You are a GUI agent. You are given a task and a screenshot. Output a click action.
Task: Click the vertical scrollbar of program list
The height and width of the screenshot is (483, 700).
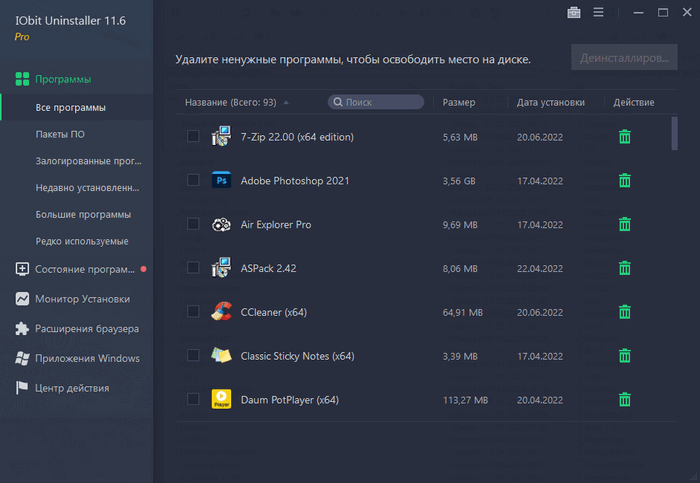point(674,134)
